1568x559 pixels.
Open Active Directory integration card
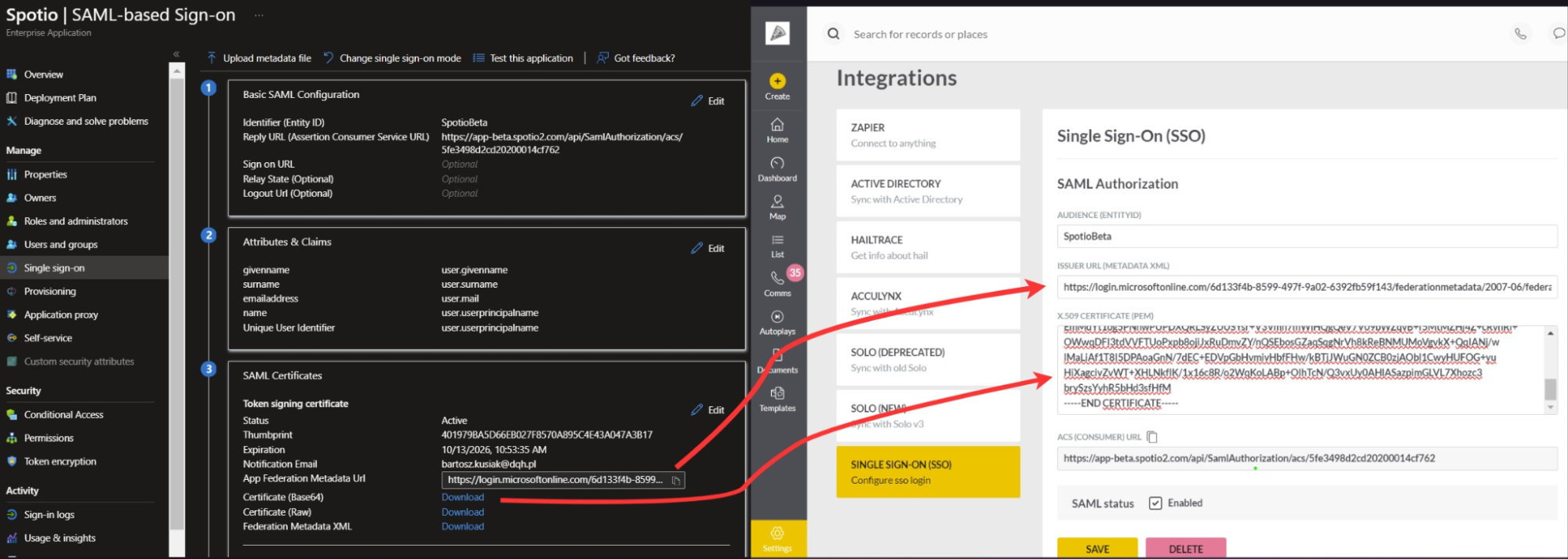(x=928, y=191)
